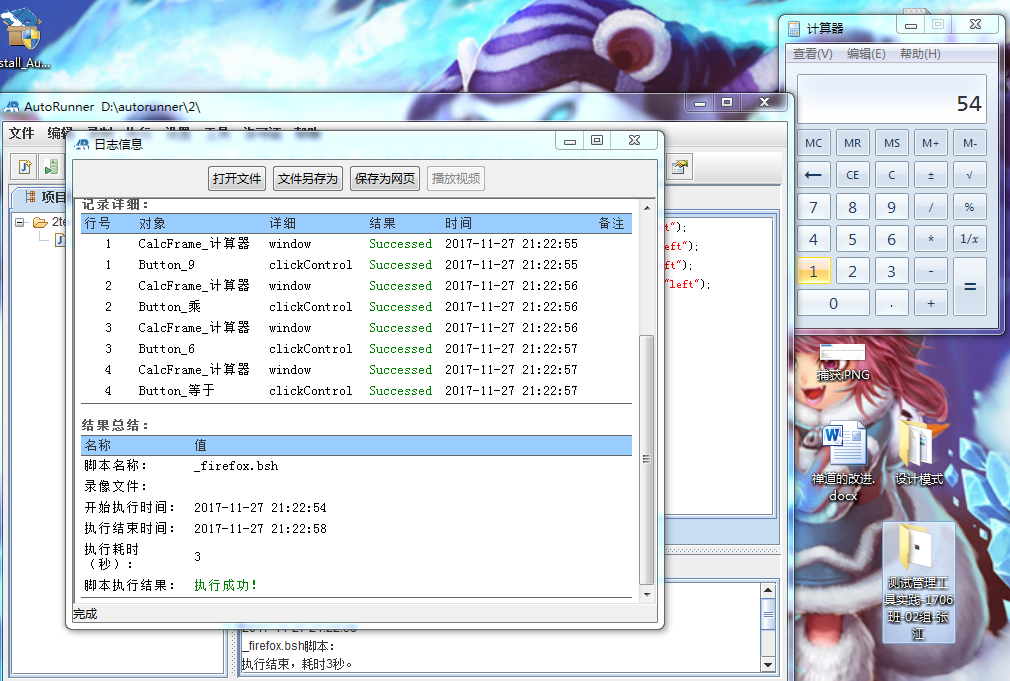Click the minus key in Calculator
The height and width of the screenshot is (681, 1010).
point(931,271)
